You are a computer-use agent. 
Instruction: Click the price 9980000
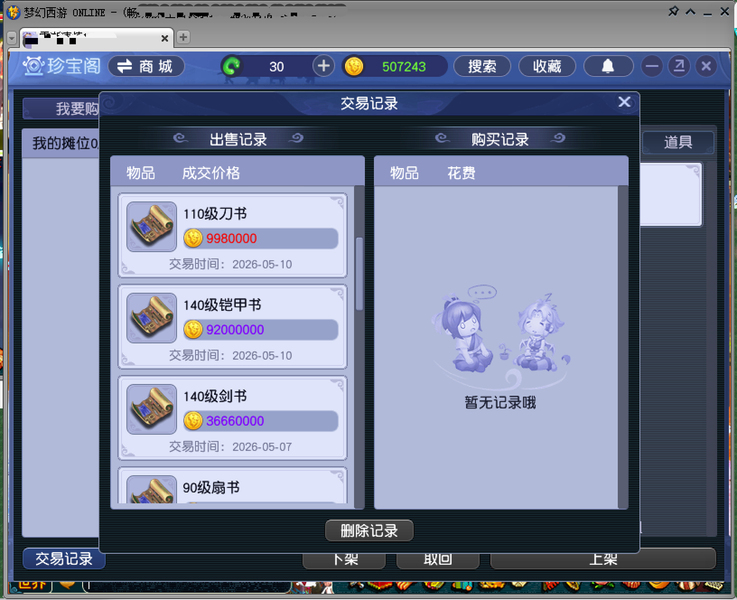pos(232,238)
